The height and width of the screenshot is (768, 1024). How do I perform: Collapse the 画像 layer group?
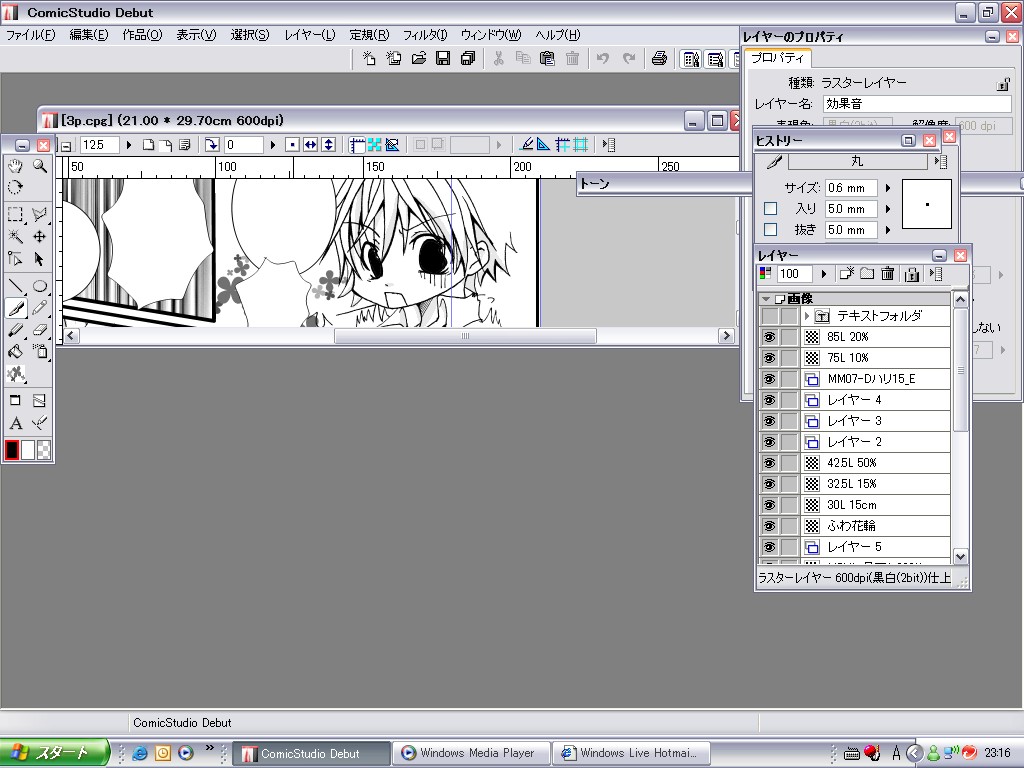pyautogui.click(x=766, y=298)
